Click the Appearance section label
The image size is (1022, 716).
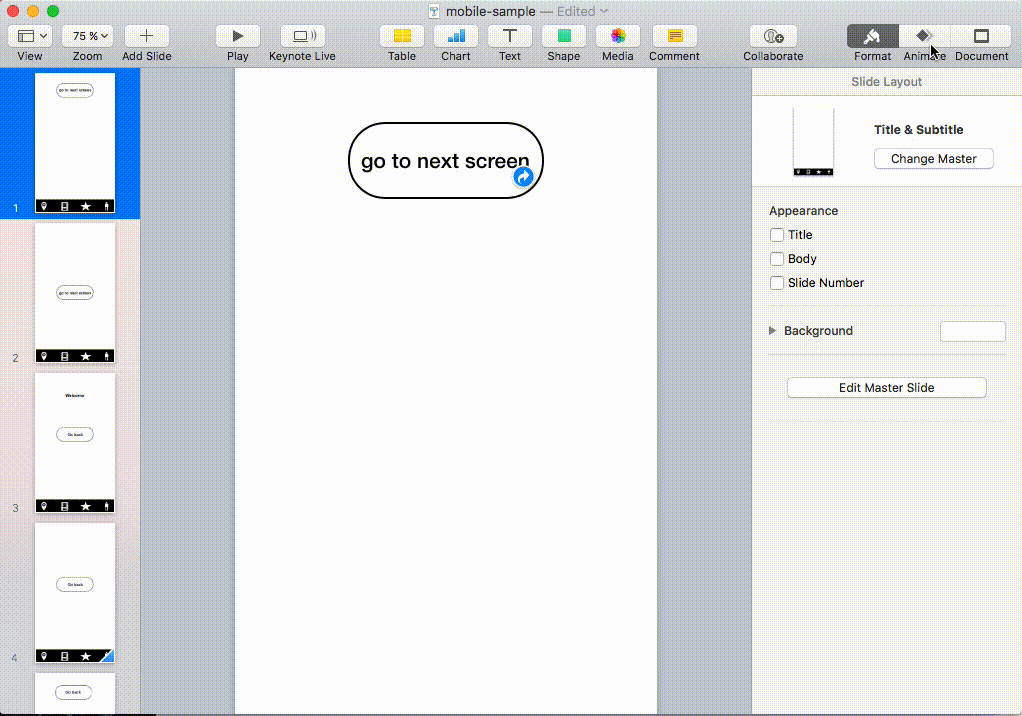(803, 211)
